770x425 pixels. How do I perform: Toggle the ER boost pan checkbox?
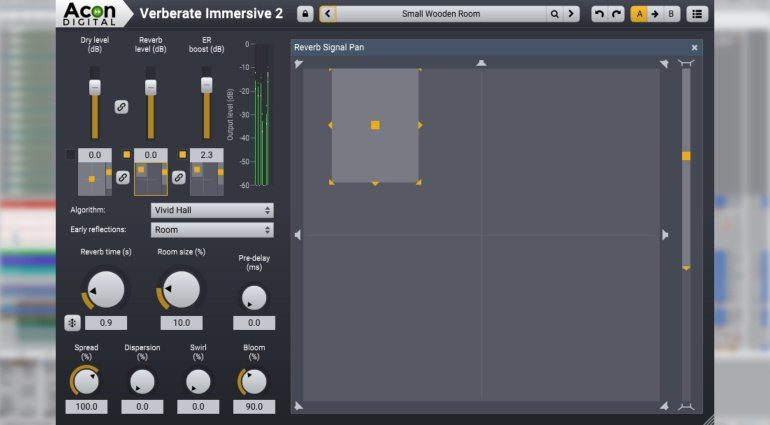183,155
